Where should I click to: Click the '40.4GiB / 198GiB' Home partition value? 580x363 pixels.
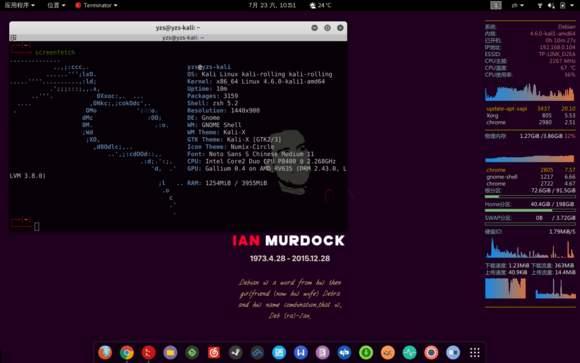point(553,204)
